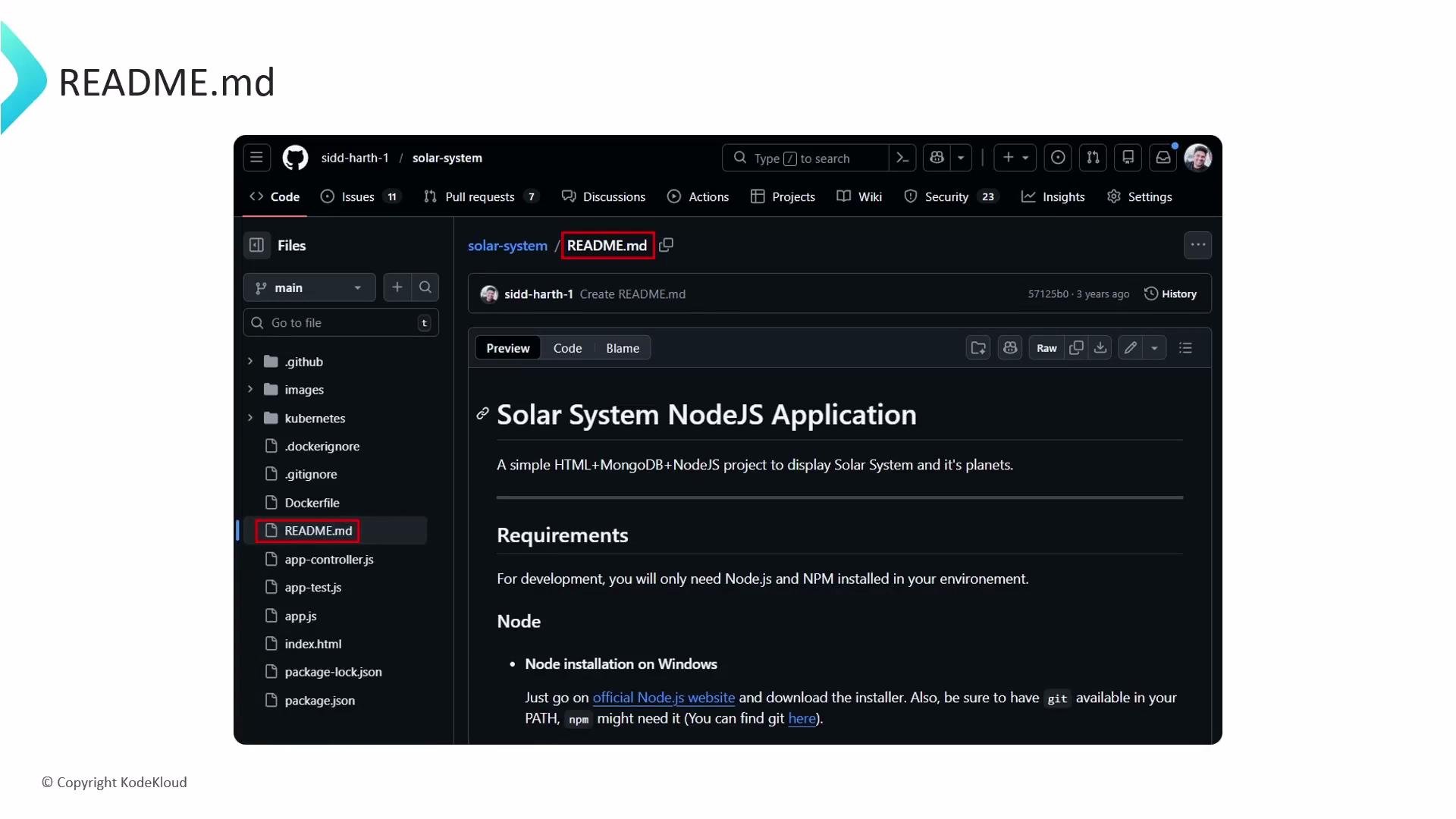Click the search files magnifier icon
This screenshot has height=819, width=1456.
(x=425, y=287)
